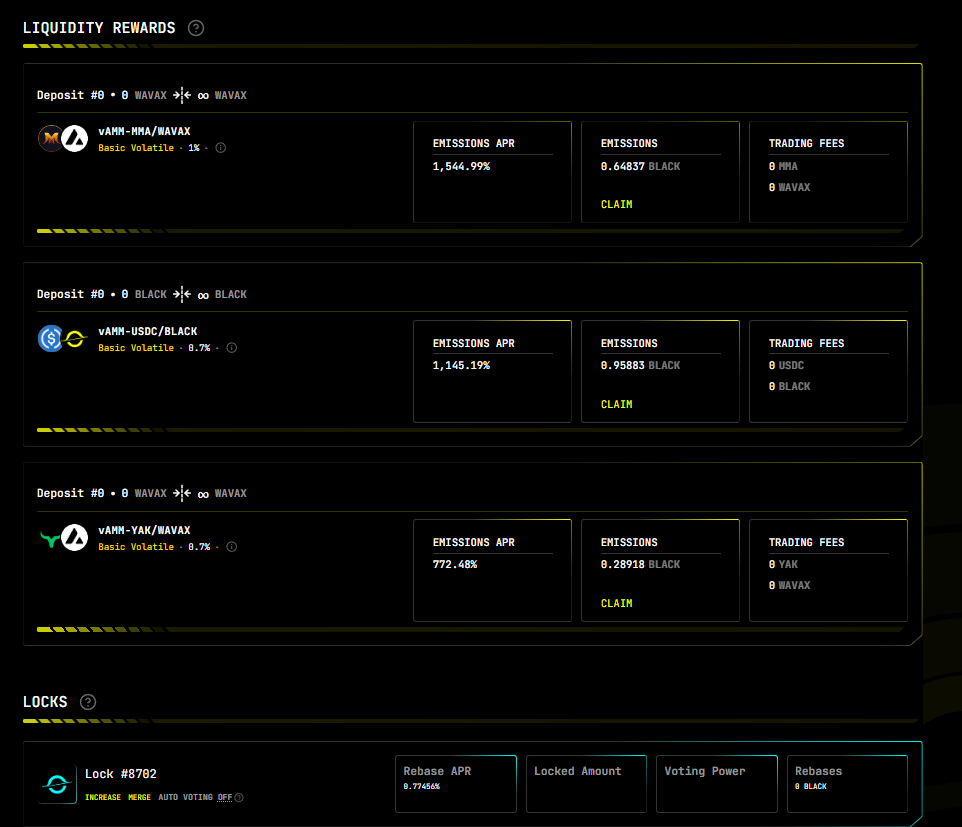
Task: Click the 1,544.99% emissions APR value
Action: (461, 166)
